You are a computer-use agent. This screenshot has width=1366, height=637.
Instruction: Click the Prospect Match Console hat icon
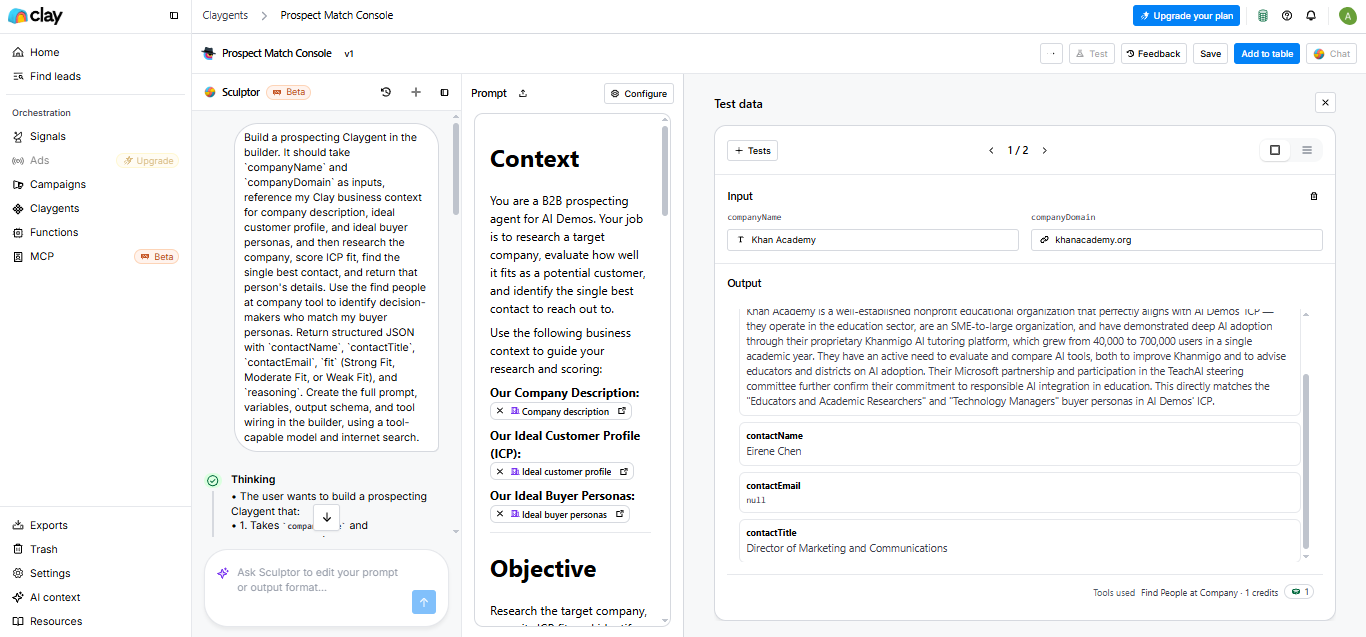coord(208,53)
